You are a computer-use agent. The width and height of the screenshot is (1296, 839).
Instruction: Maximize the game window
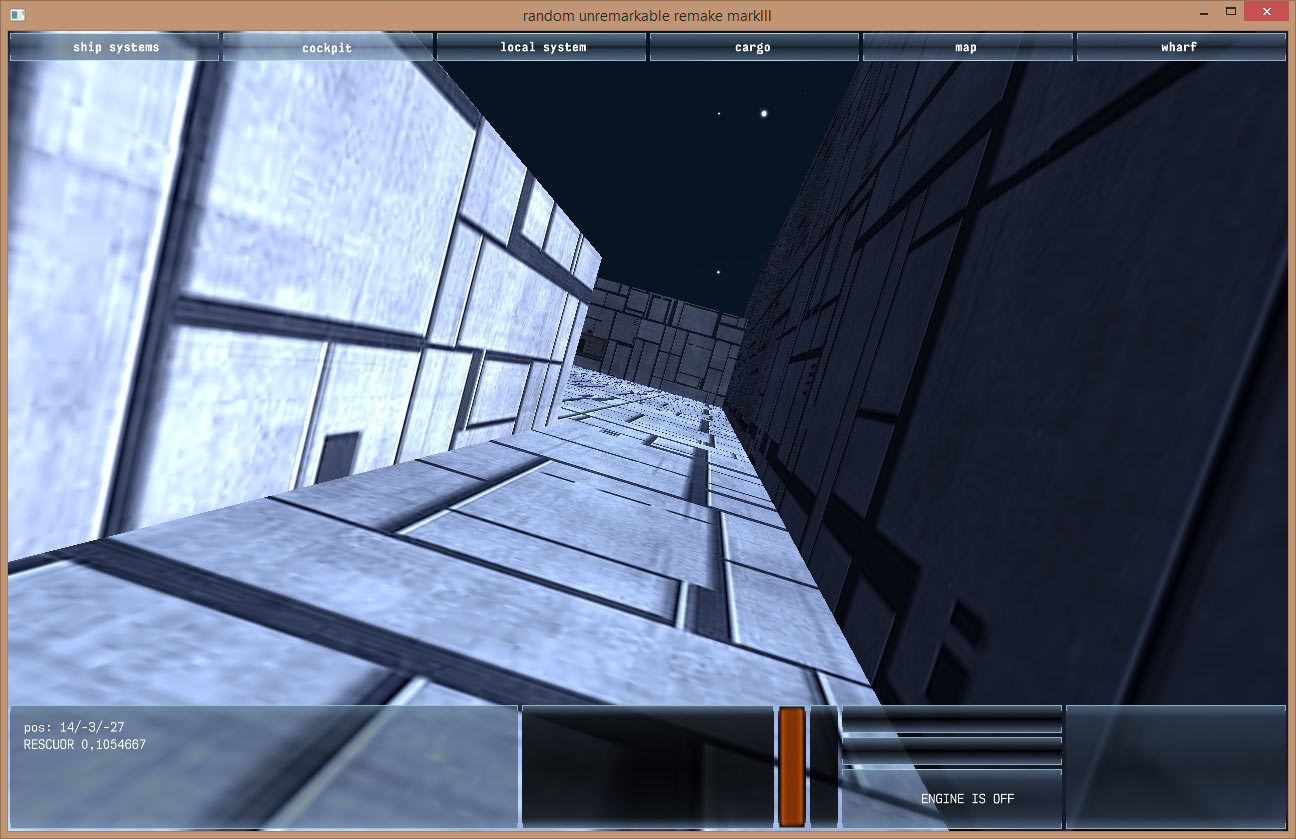(1231, 12)
